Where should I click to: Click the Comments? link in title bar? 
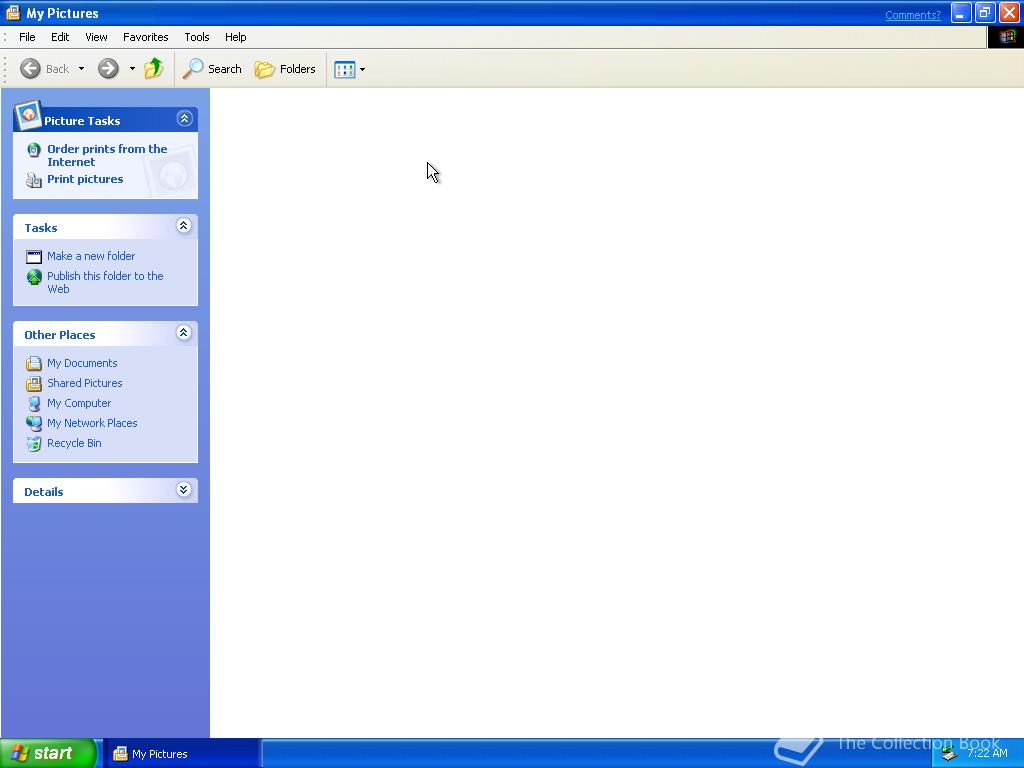click(x=912, y=15)
